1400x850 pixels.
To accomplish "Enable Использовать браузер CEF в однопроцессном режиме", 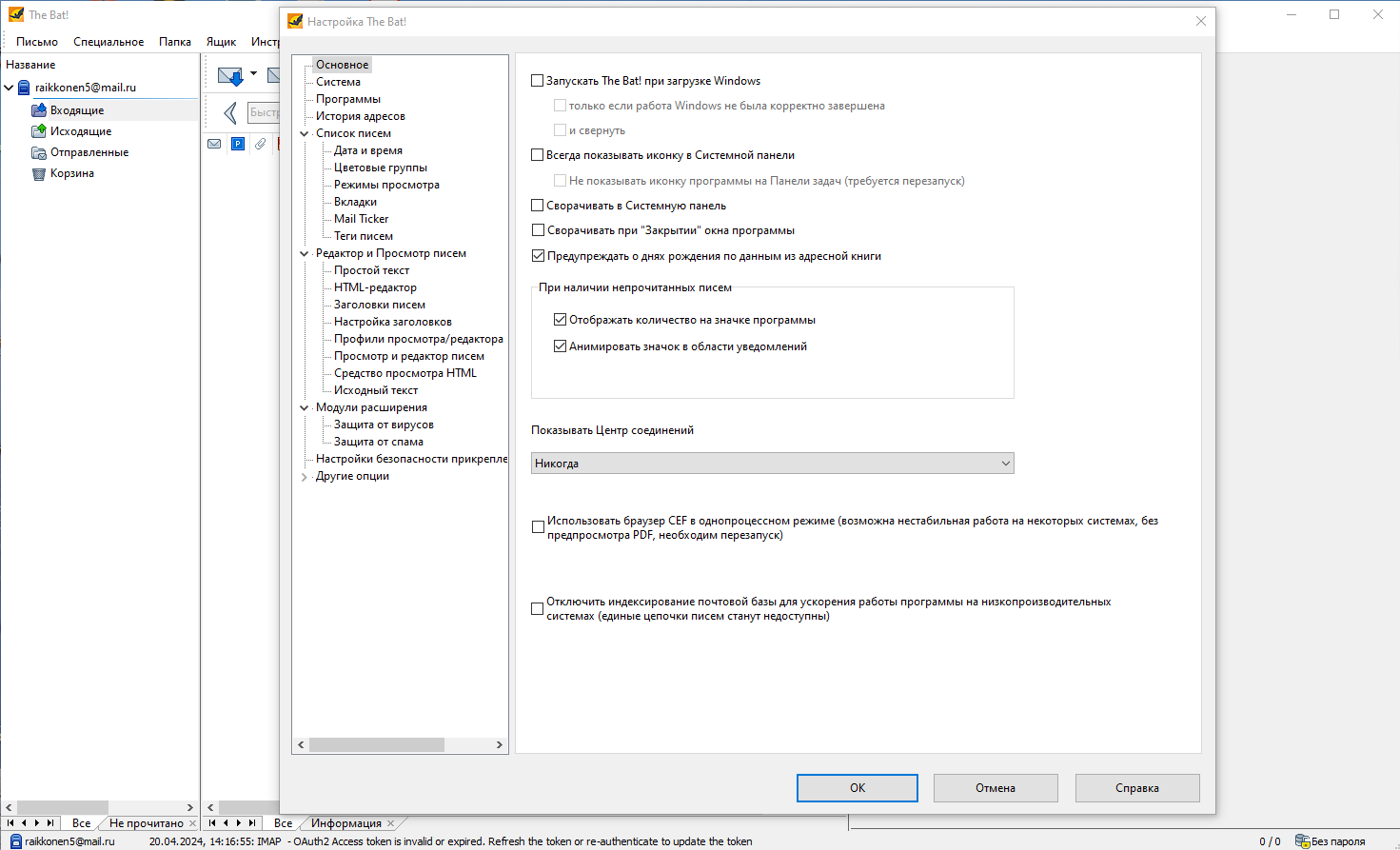I will tap(538, 527).
